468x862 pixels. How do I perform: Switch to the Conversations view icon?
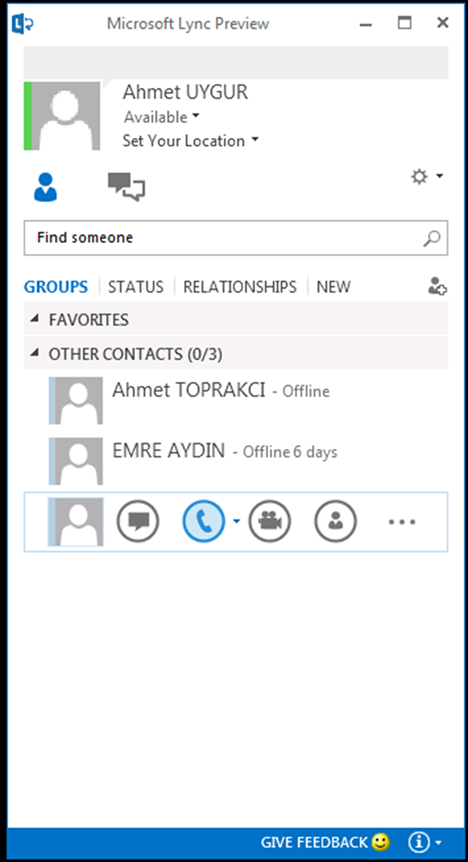[126, 187]
